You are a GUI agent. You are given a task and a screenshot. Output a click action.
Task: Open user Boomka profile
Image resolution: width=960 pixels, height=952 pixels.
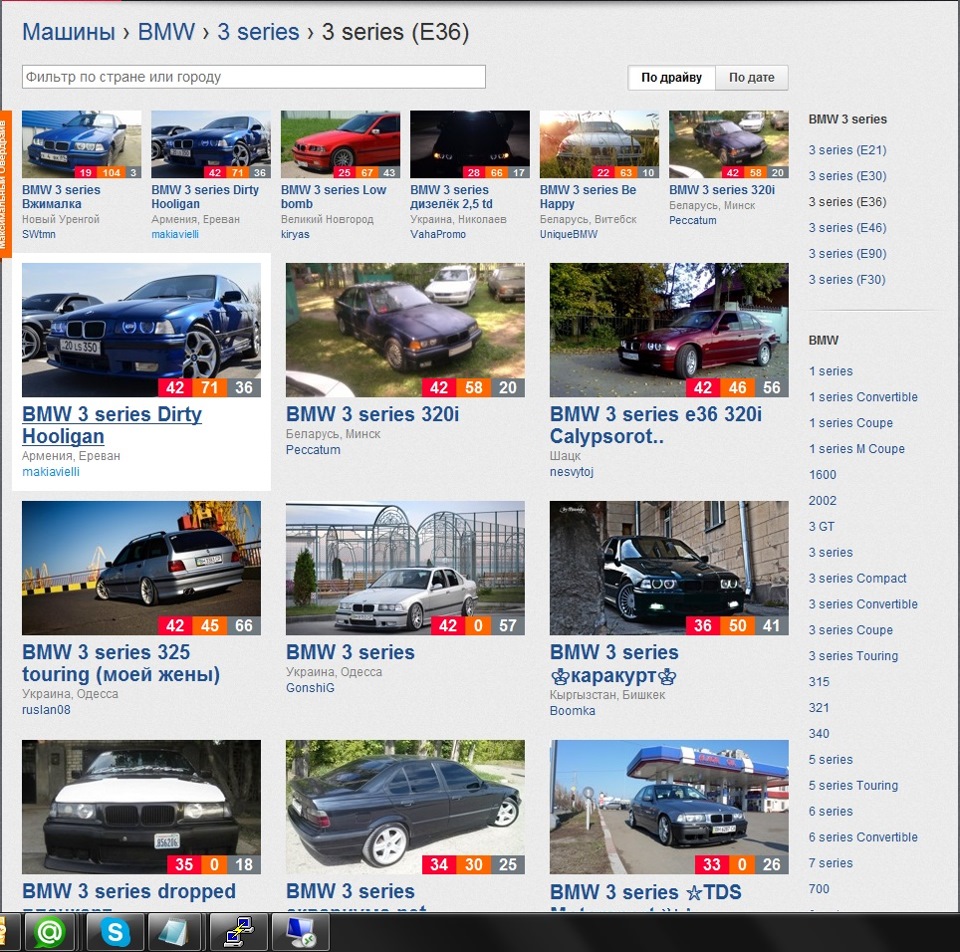click(572, 711)
